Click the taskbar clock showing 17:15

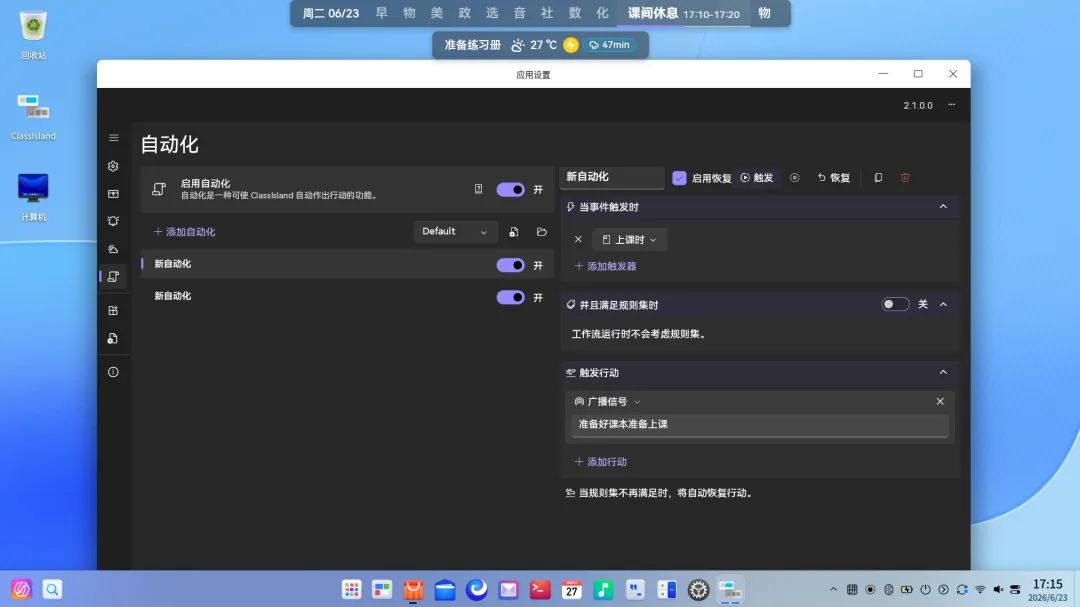pyautogui.click(x=1048, y=590)
